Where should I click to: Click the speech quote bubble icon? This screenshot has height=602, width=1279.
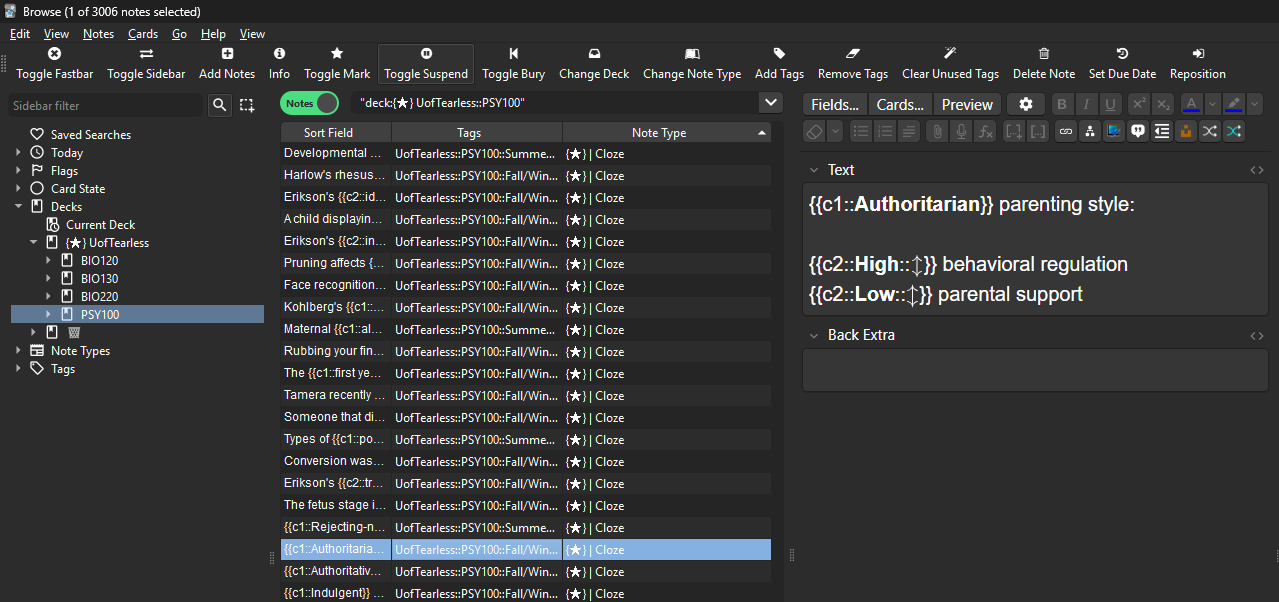(x=1138, y=131)
